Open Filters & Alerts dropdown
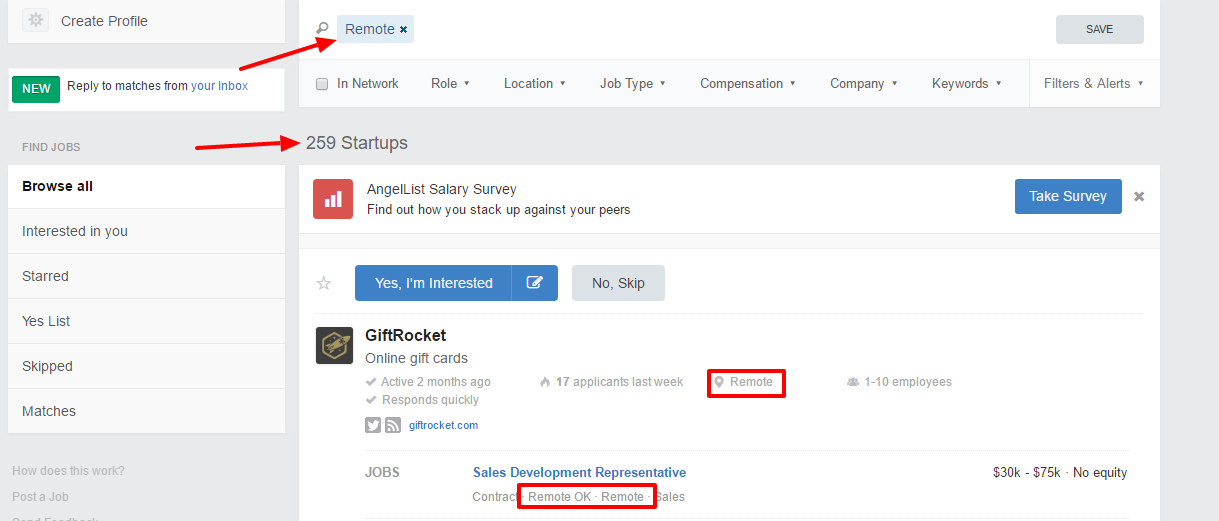The image size is (1219, 521). (1094, 84)
